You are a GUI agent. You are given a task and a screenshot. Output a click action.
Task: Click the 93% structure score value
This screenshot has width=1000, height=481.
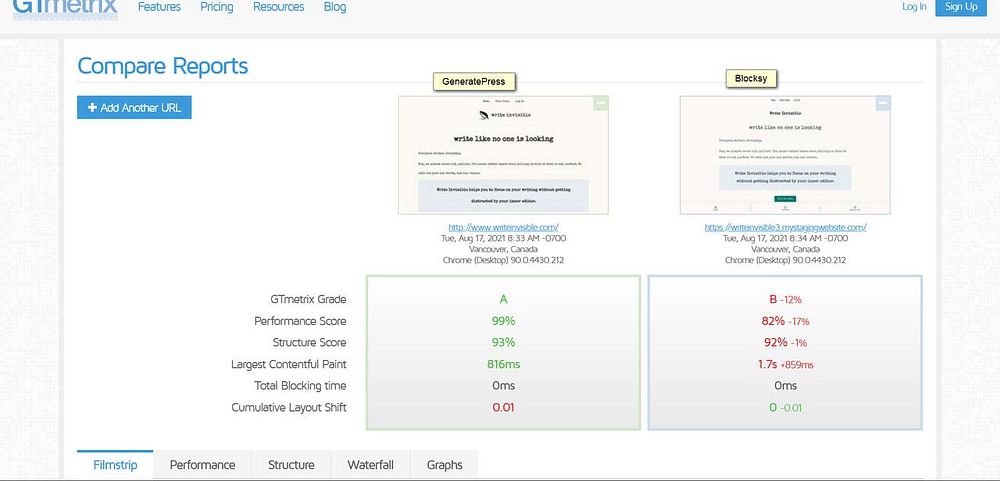(503, 343)
